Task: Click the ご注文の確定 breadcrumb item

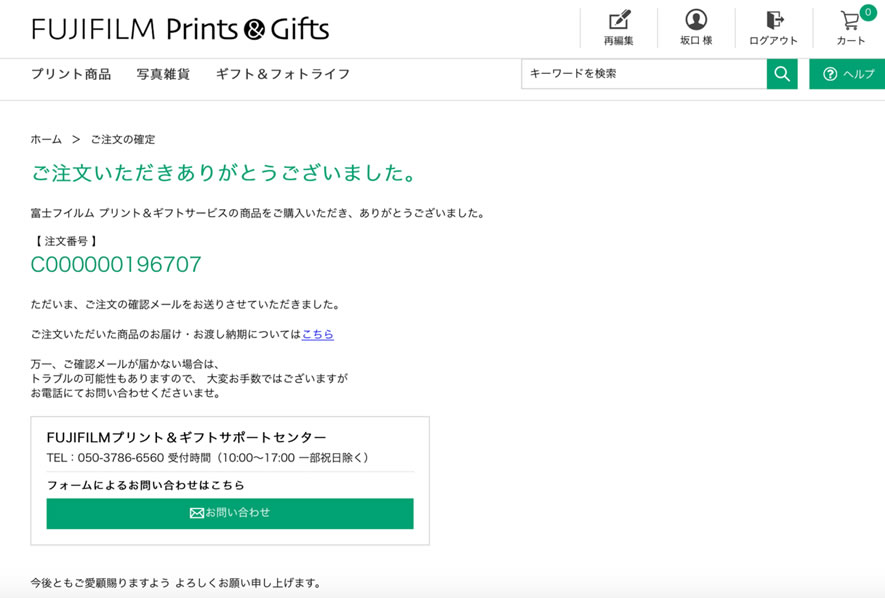Action: (123, 139)
